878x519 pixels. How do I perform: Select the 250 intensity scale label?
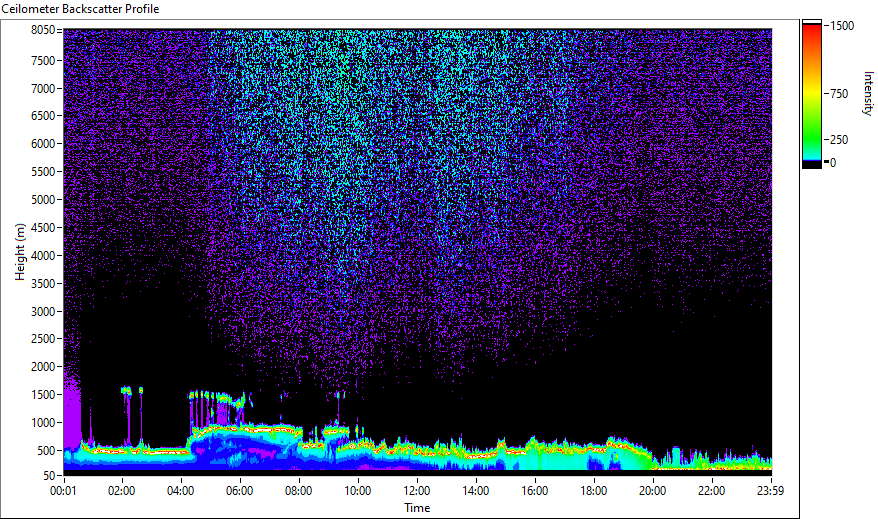tap(839, 139)
